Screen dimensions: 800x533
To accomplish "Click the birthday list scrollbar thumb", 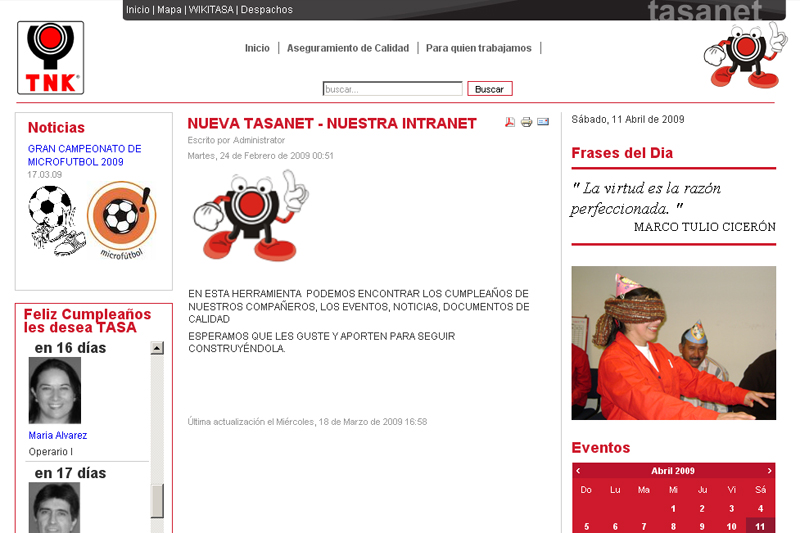I will 157,501.
